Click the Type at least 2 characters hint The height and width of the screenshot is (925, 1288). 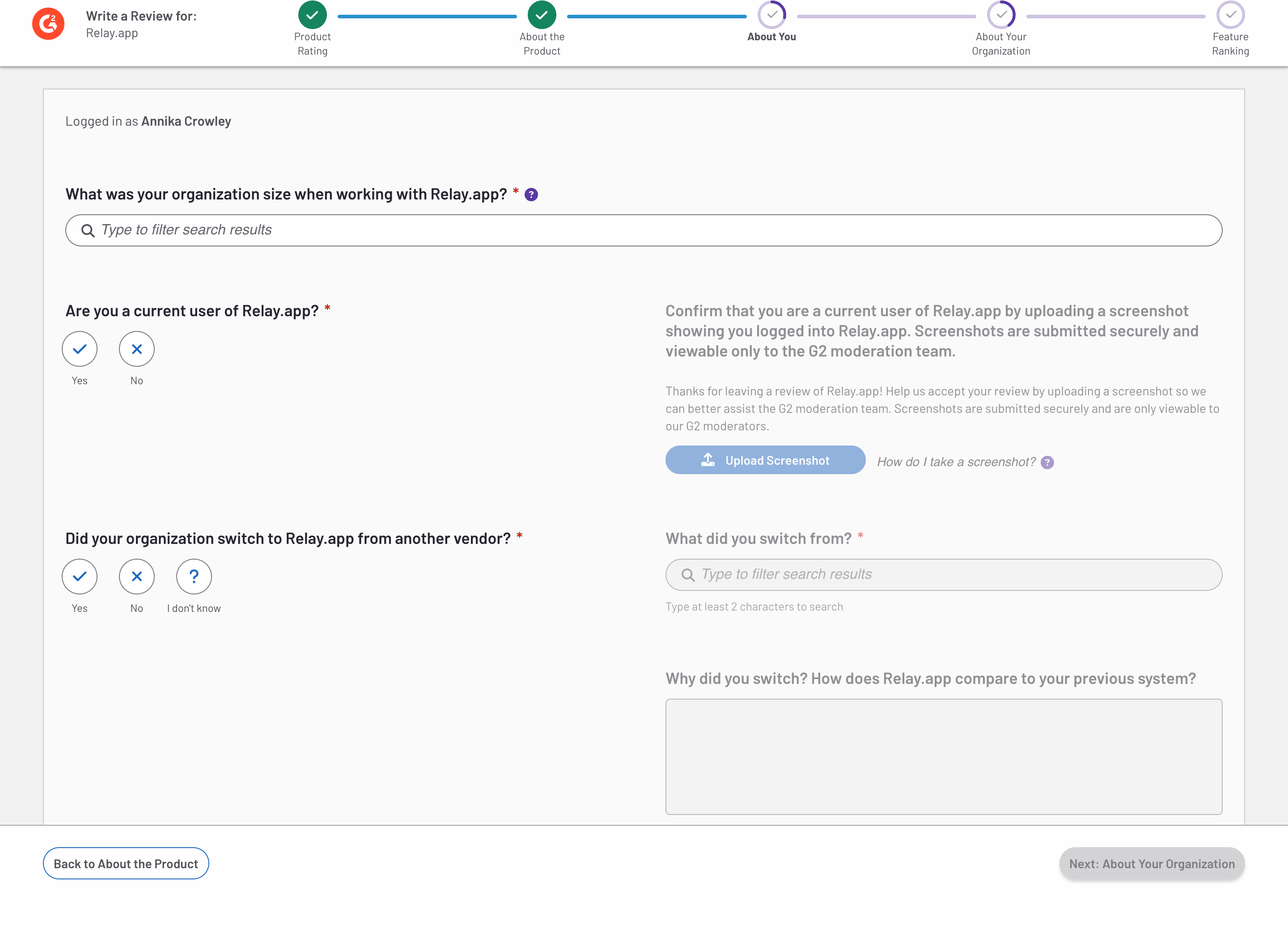point(754,607)
